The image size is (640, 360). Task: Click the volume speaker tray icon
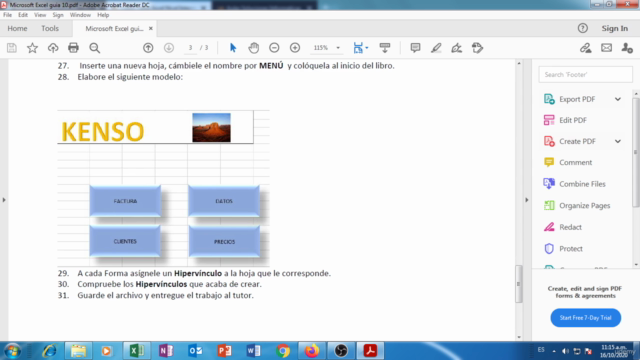tap(565, 351)
